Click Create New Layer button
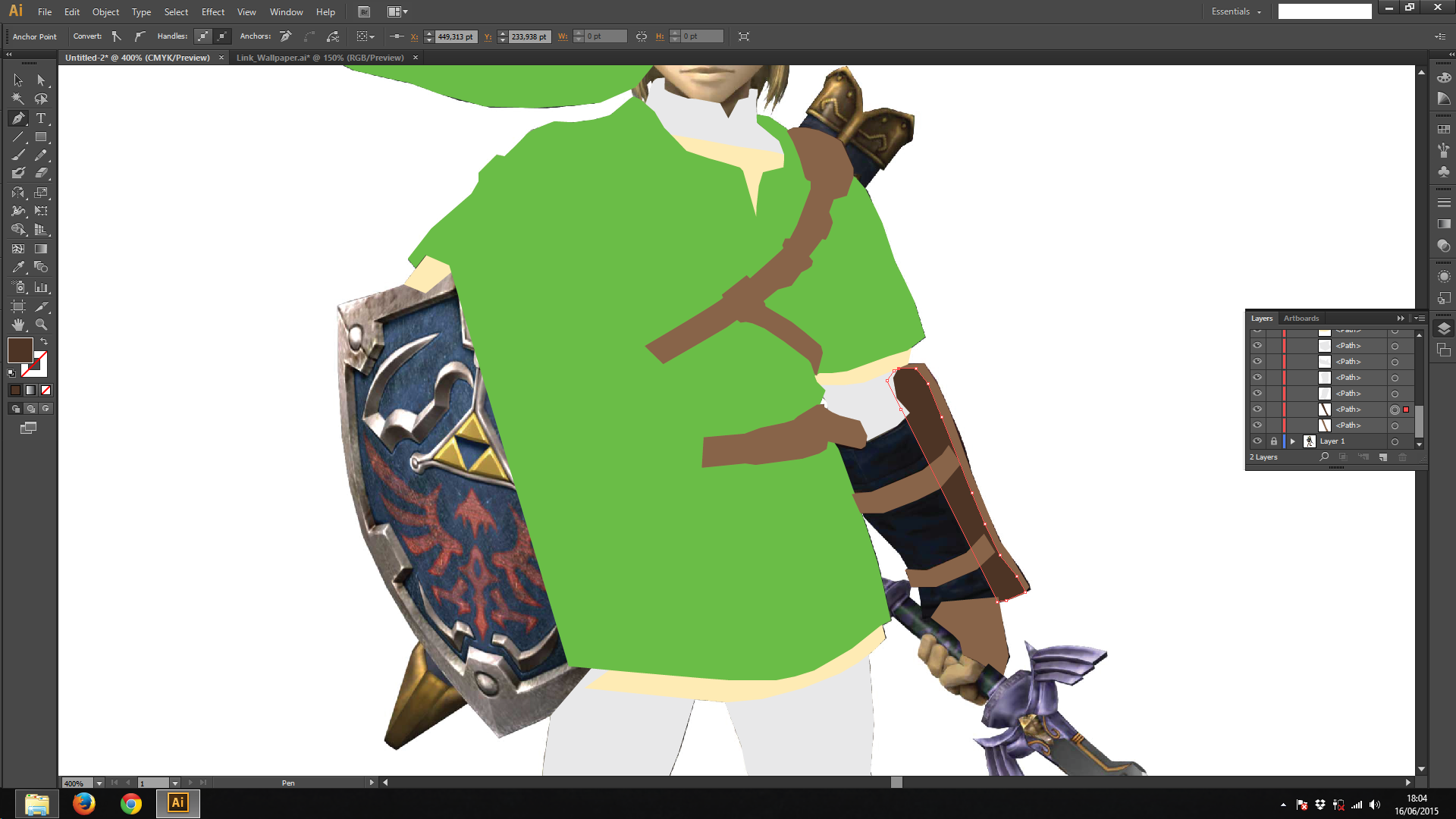1456x819 pixels. pos(1382,457)
